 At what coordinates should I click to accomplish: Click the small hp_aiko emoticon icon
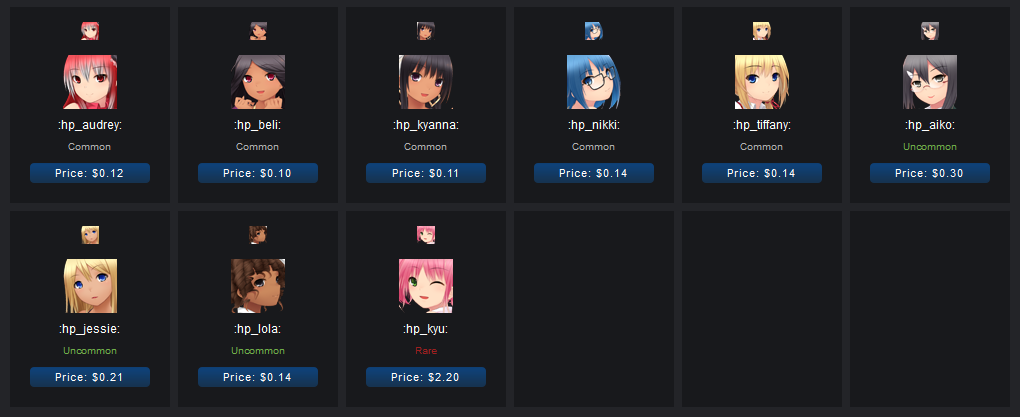pyautogui.click(x=930, y=31)
